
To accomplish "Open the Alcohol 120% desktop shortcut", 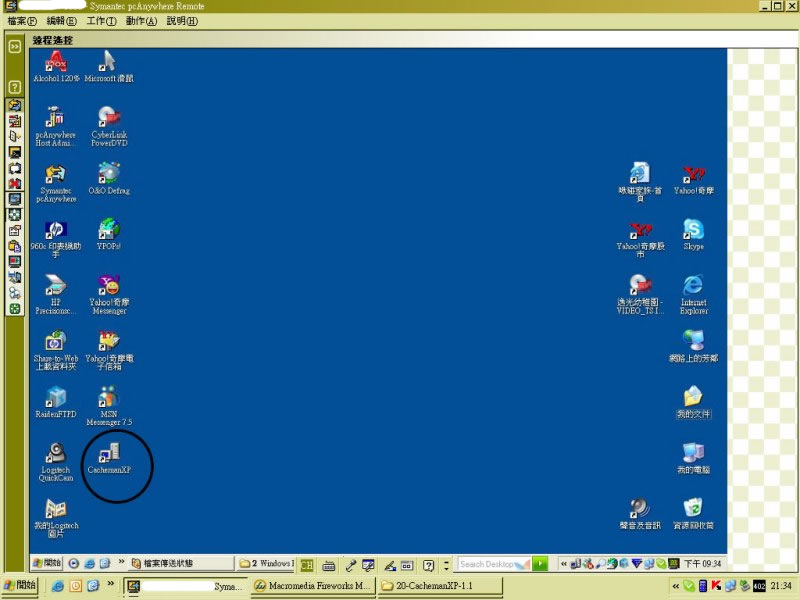I will click(56, 66).
